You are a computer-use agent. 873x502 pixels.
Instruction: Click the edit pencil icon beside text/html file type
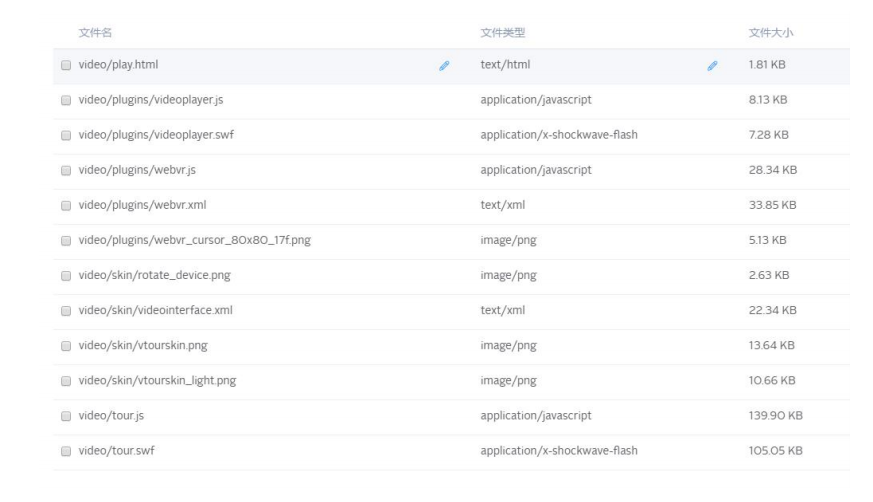(x=712, y=66)
